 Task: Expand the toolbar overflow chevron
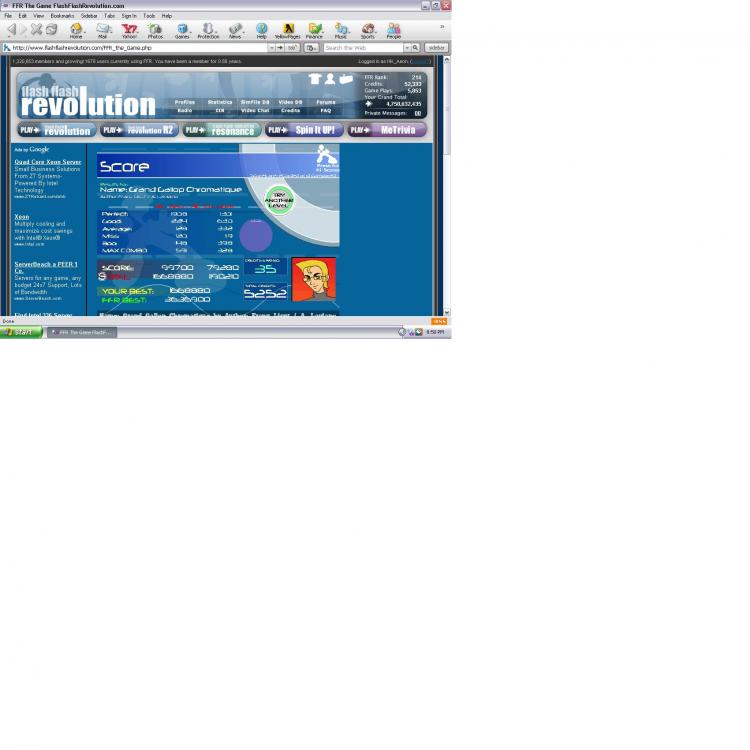[442, 27]
